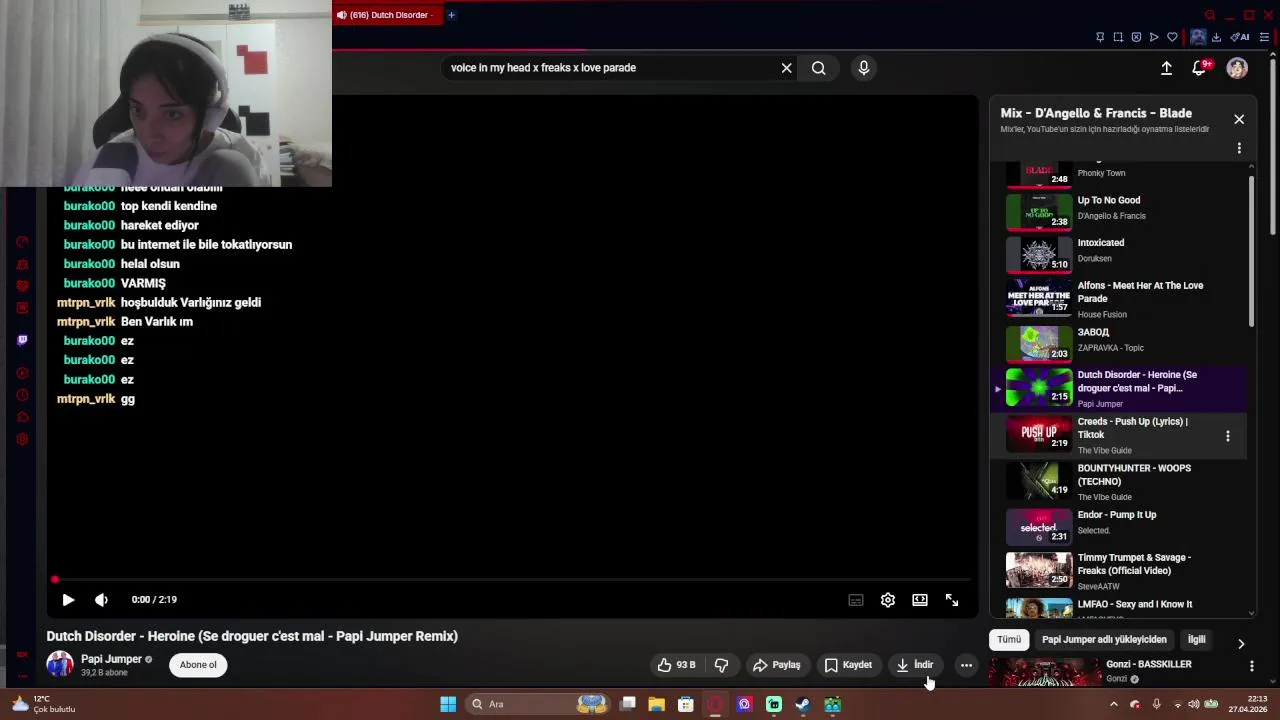Show hidden system tray icons
This screenshot has width=1280, height=720.
click(x=1114, y=704)
